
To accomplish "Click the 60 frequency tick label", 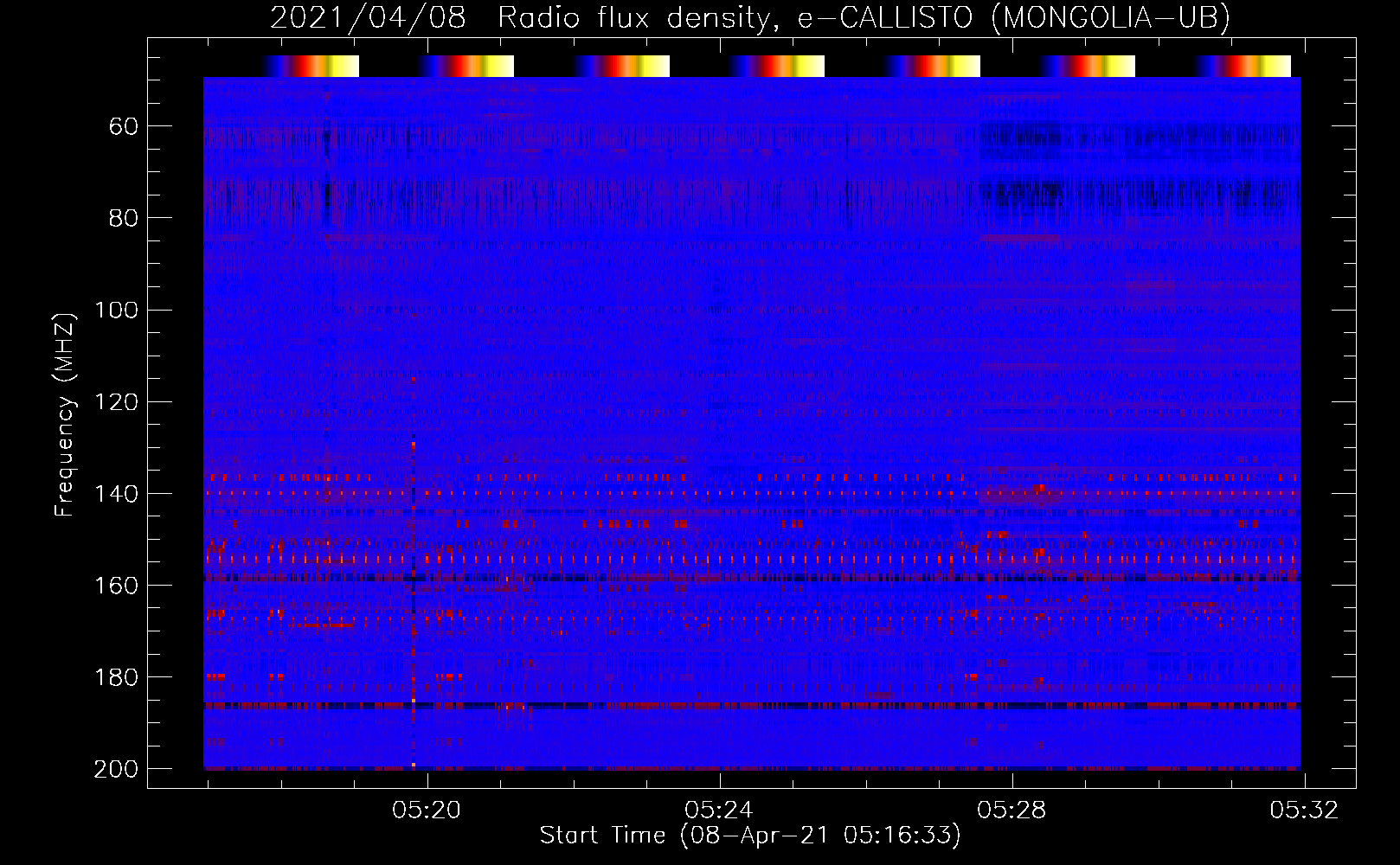I will (123, 126).
